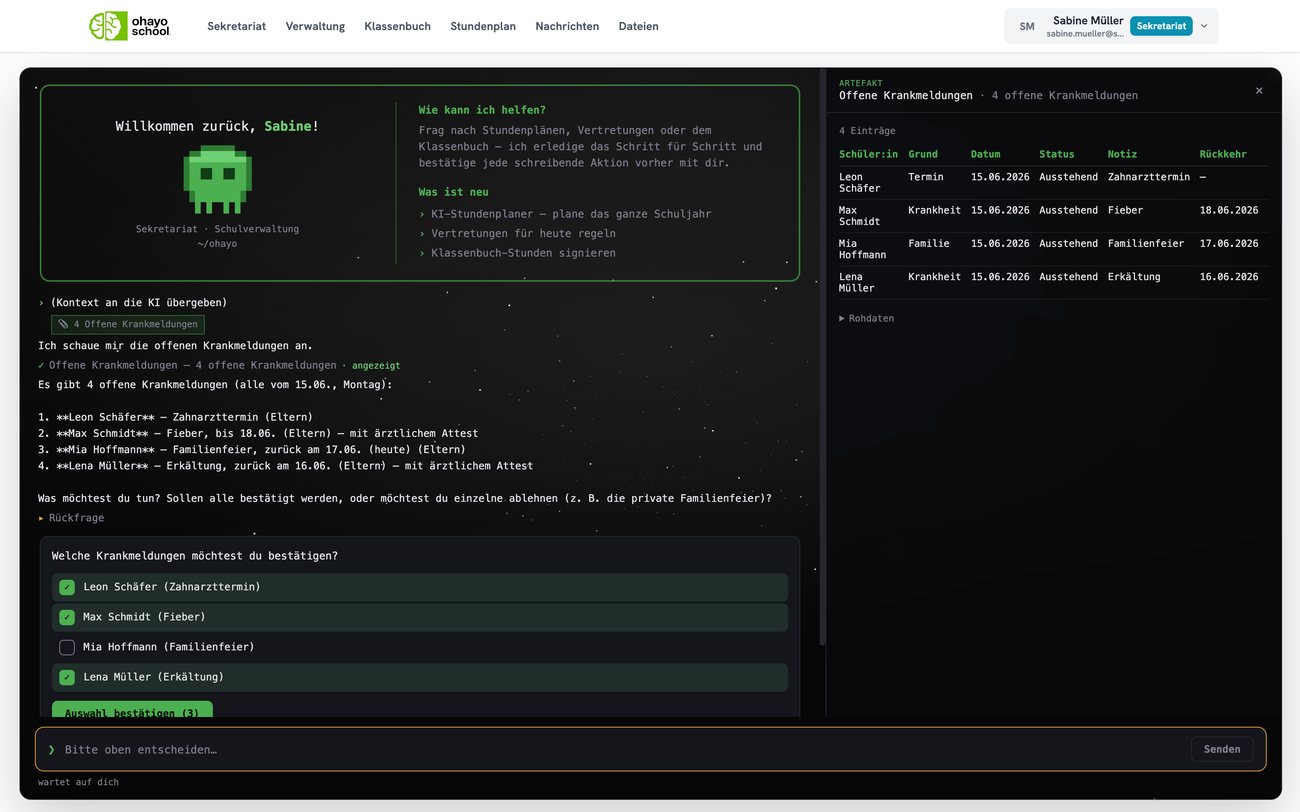Screen dimensions: 1300x812
Task: Open the user account dropdown chevron
Action: click(x=1204, y=26)
